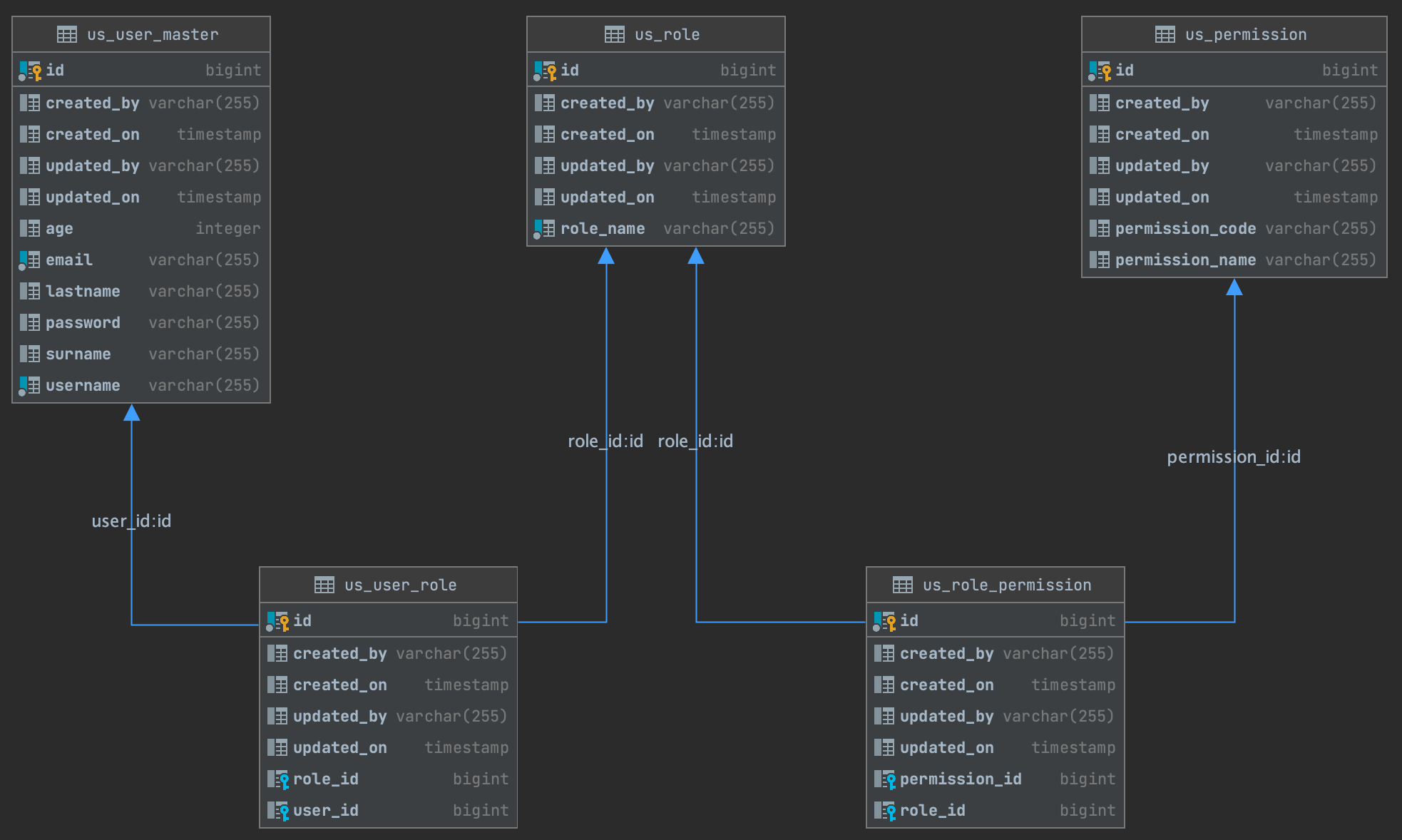Click the primary key icon in us_role
This screenshot has width=1402, height=840.
pos(546,70)
